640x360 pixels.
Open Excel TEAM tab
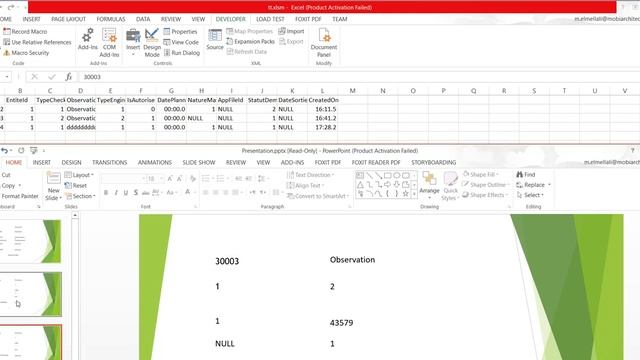coord(340,19)
